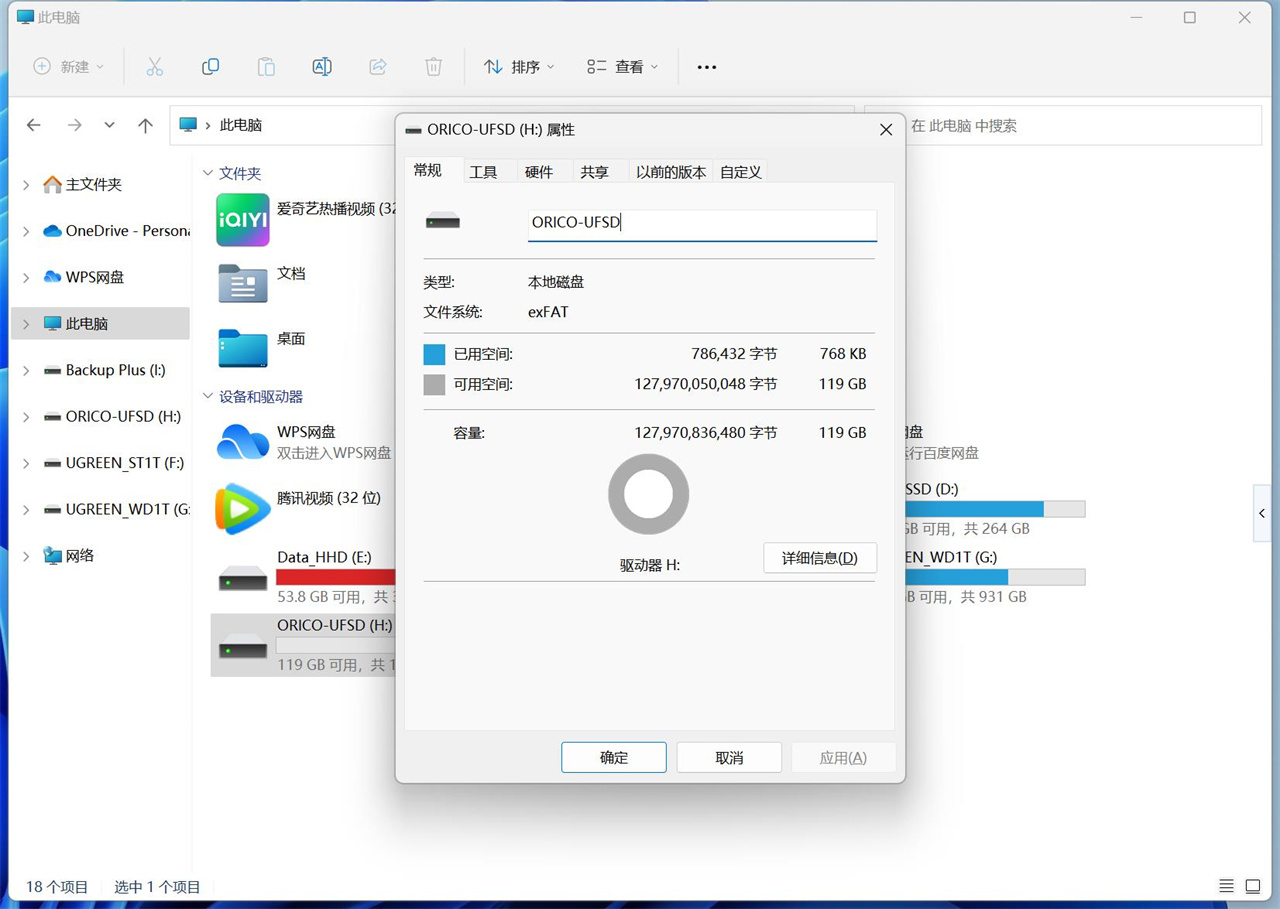Switch to 常规 tab in properties

(428, 171)
